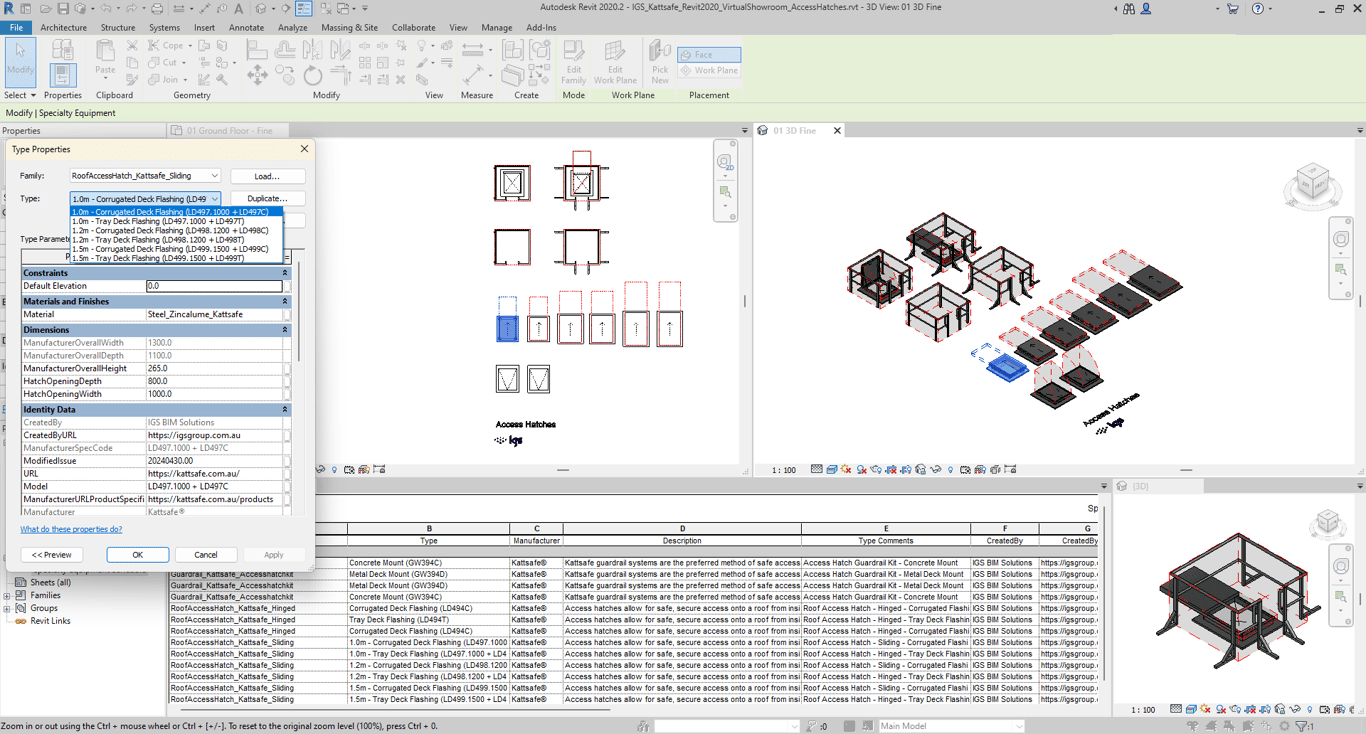Open 'What do these properties do?' link
Image resolution: width=1366 pixels, height=734 pixels.
(x=71, y=529)
